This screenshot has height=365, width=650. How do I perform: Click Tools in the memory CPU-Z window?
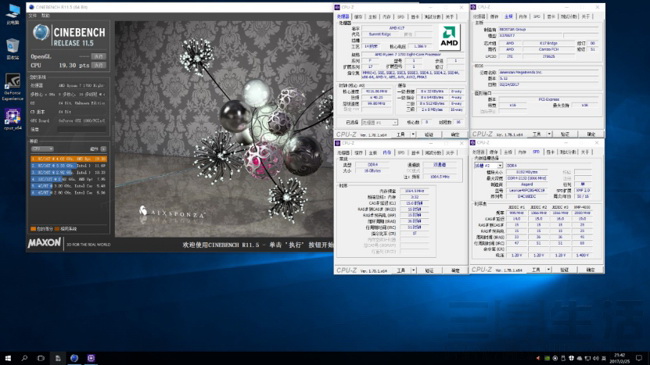pyautogui.click(x=401, y=270)
